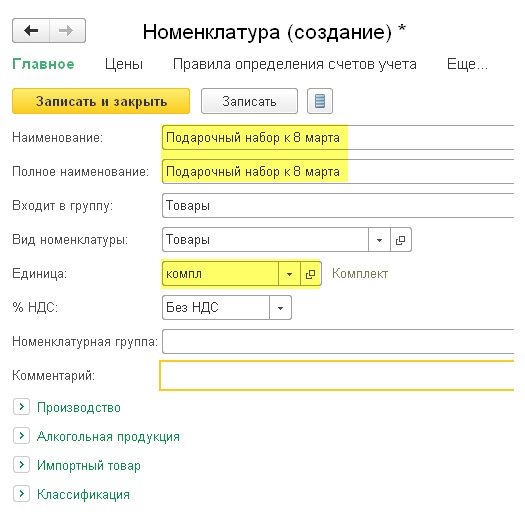This screenshot has height=520, width=525.
Task: Click the Записать и закрыть button
Action: 101,101
